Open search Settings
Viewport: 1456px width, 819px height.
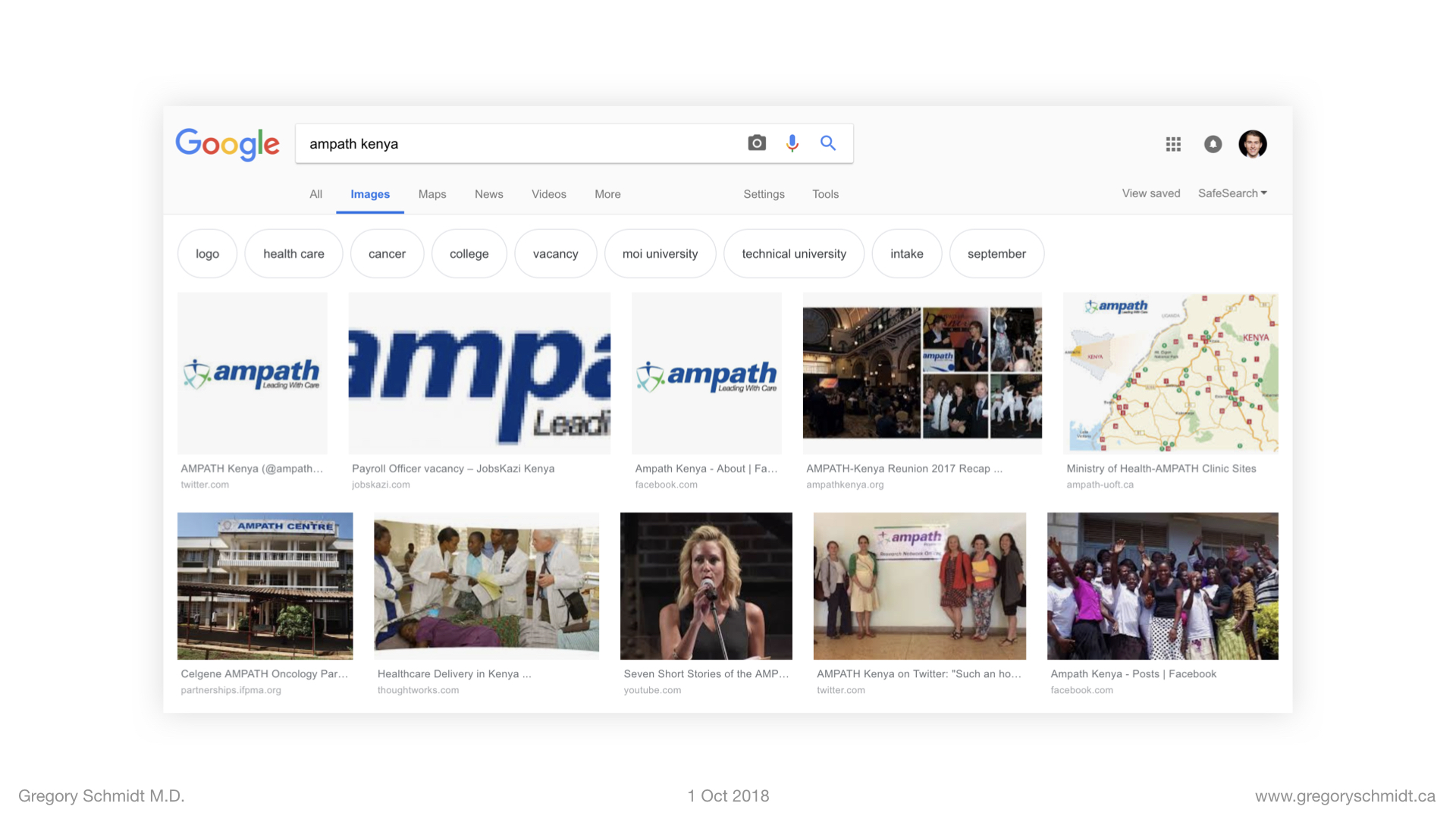pyautogui.click(x=764, y=194)
